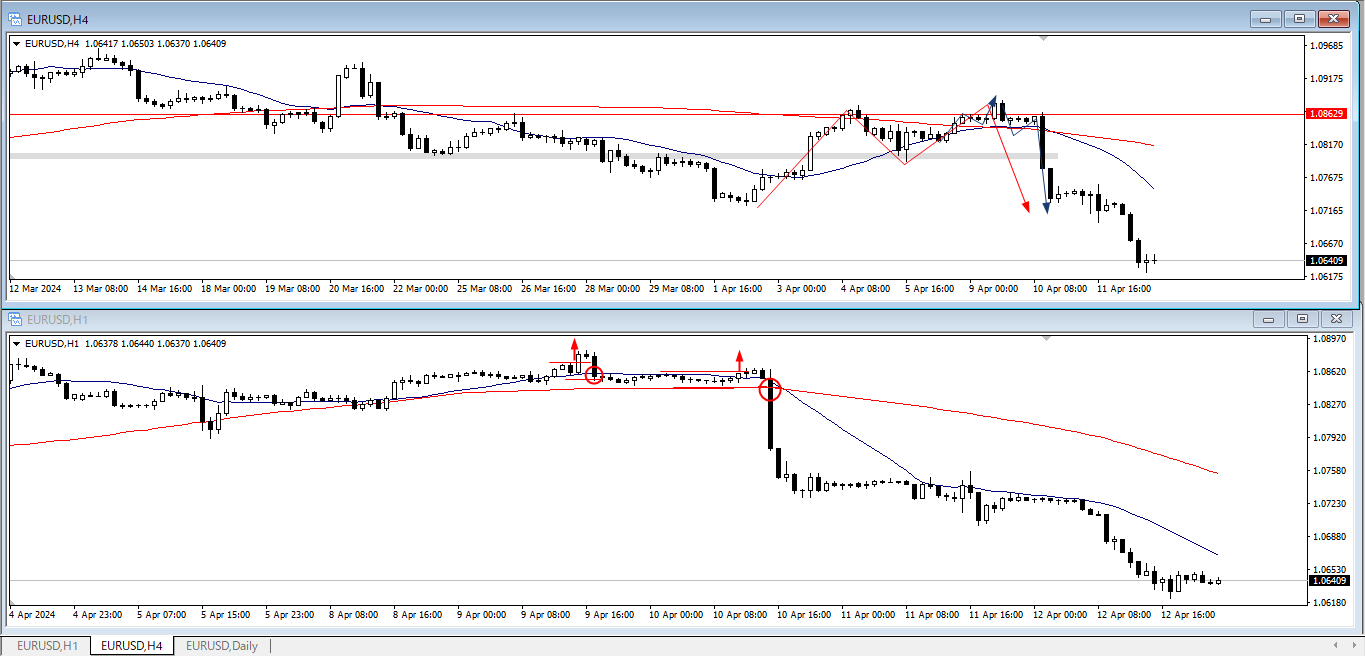Click the H4 chart shift triangle marker

pyautogui.click(x=1044, y=38)
